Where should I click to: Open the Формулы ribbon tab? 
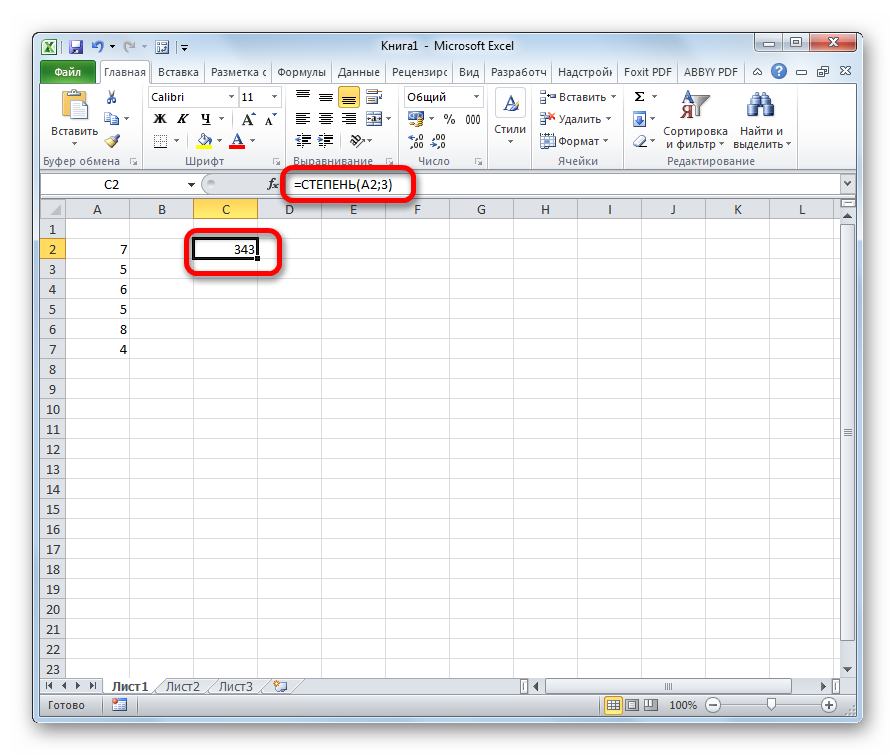[301, 72]
